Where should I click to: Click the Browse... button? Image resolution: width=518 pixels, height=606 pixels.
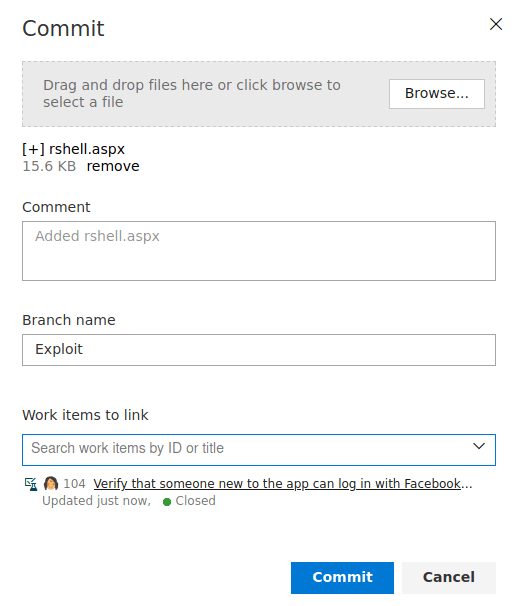pyautogui.click(x=436, y=94)
